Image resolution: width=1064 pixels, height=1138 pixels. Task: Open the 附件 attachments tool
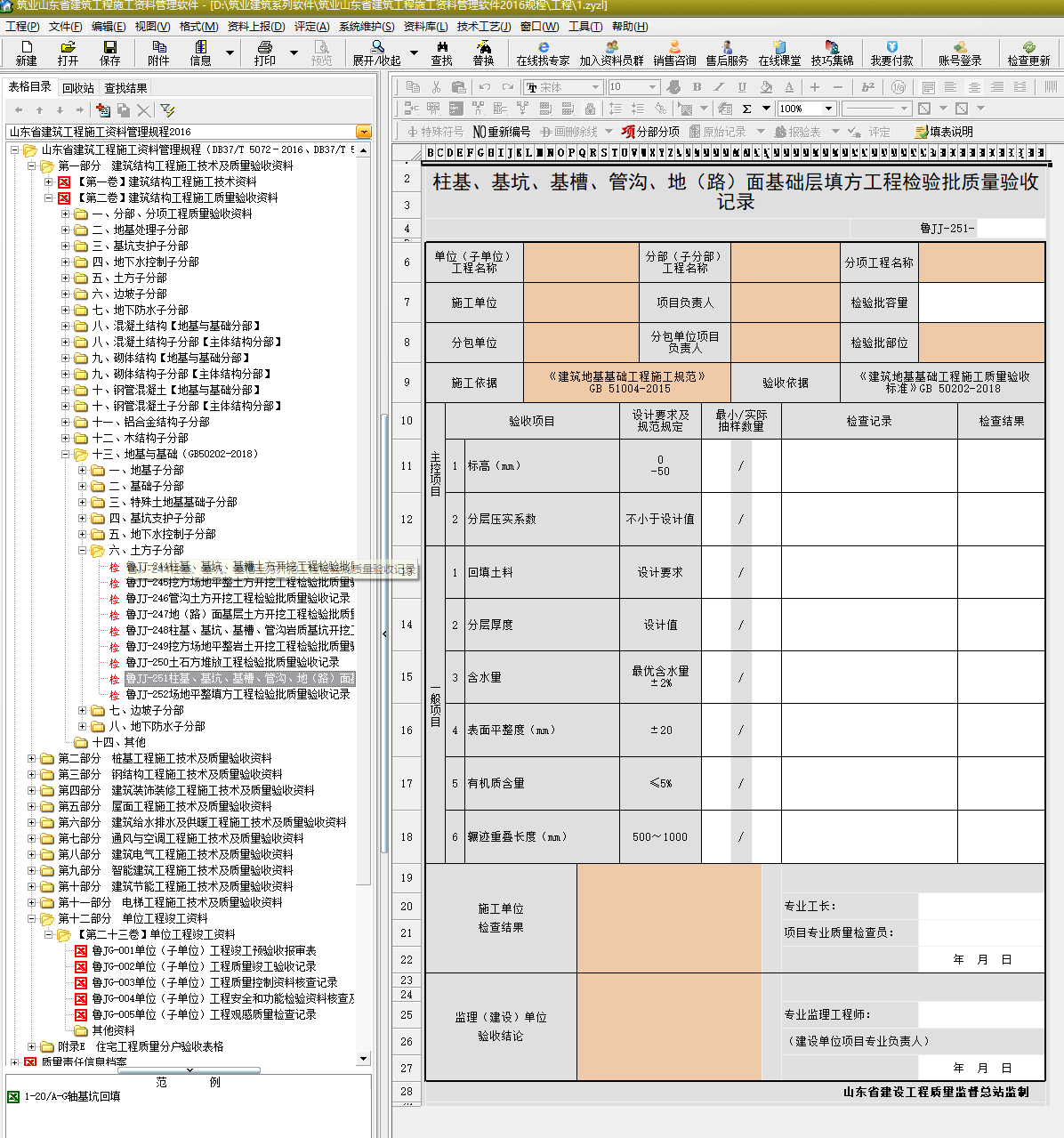click(158, 52)
